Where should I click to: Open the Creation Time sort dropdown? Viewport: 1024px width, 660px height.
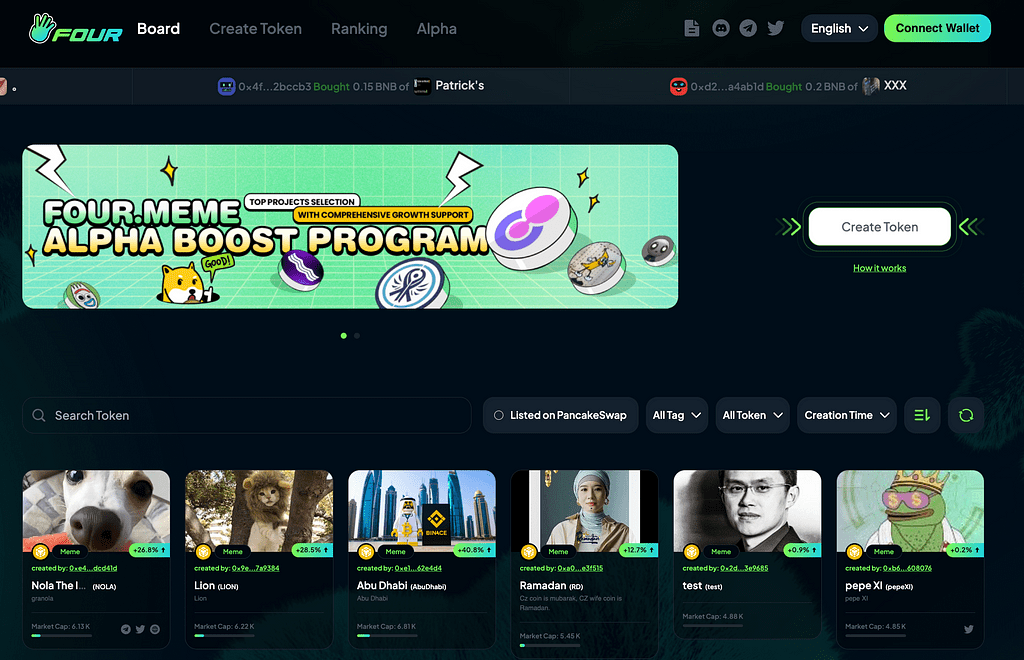coord(847,415)
